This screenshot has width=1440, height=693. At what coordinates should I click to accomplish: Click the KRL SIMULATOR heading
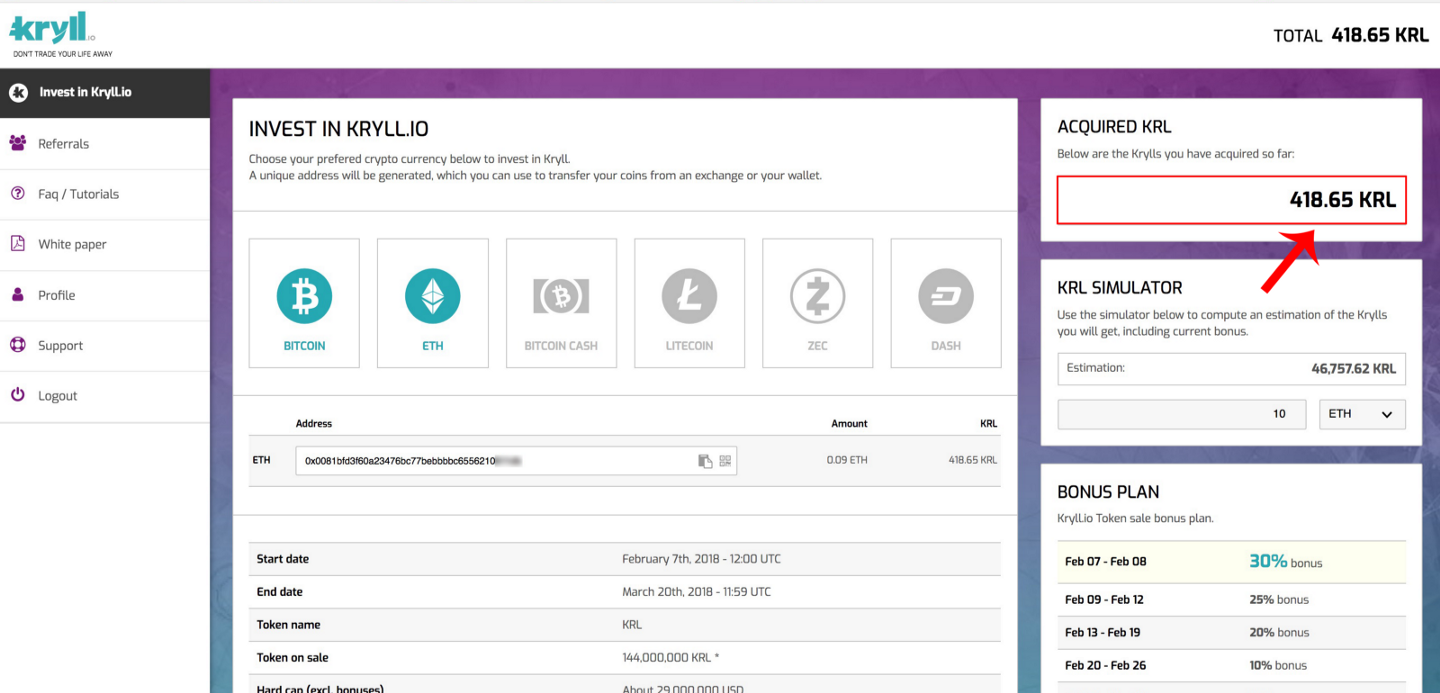(x=1120, y=288)
